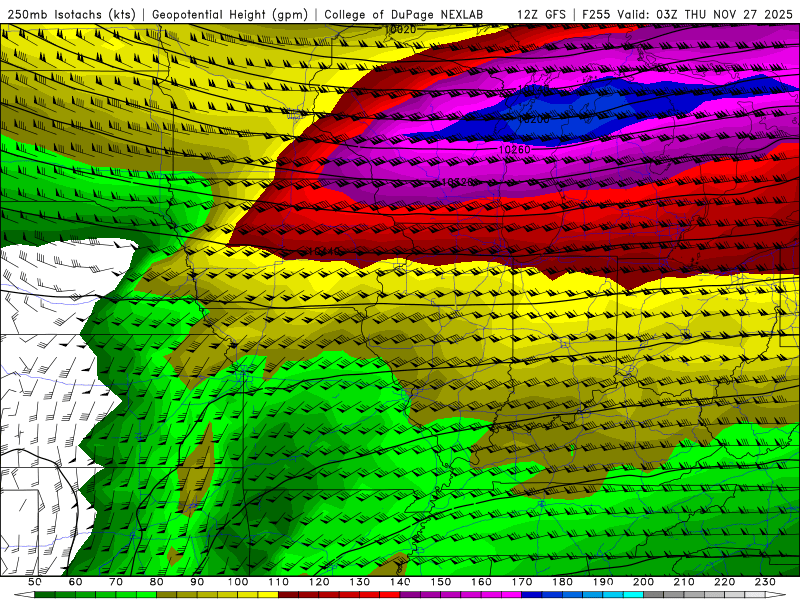
Task: Click the 80 value on the color scale
Action: [x=157, y=582]
